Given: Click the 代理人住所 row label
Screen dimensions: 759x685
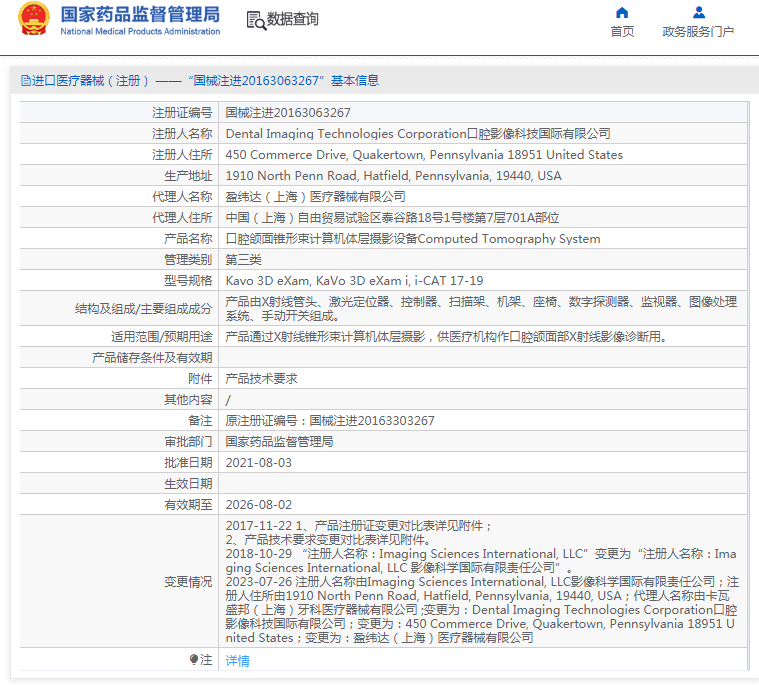Looking at the screenshot, I should click(x=182, y=218).
